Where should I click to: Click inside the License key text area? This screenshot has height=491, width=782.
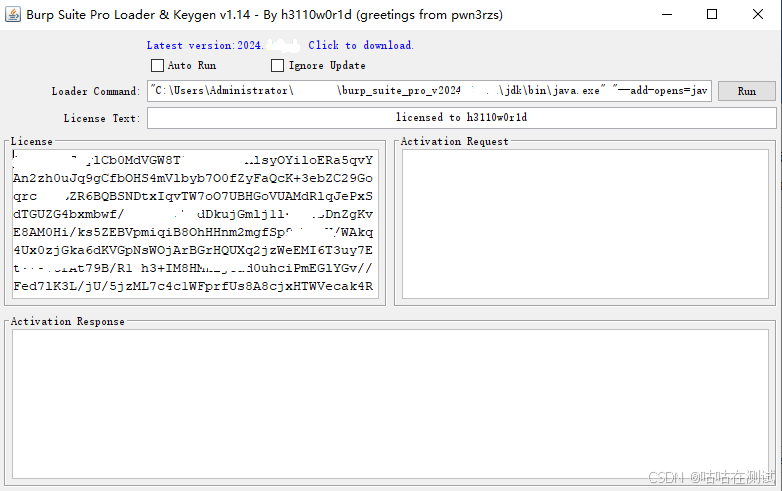[x=196, y=224]
